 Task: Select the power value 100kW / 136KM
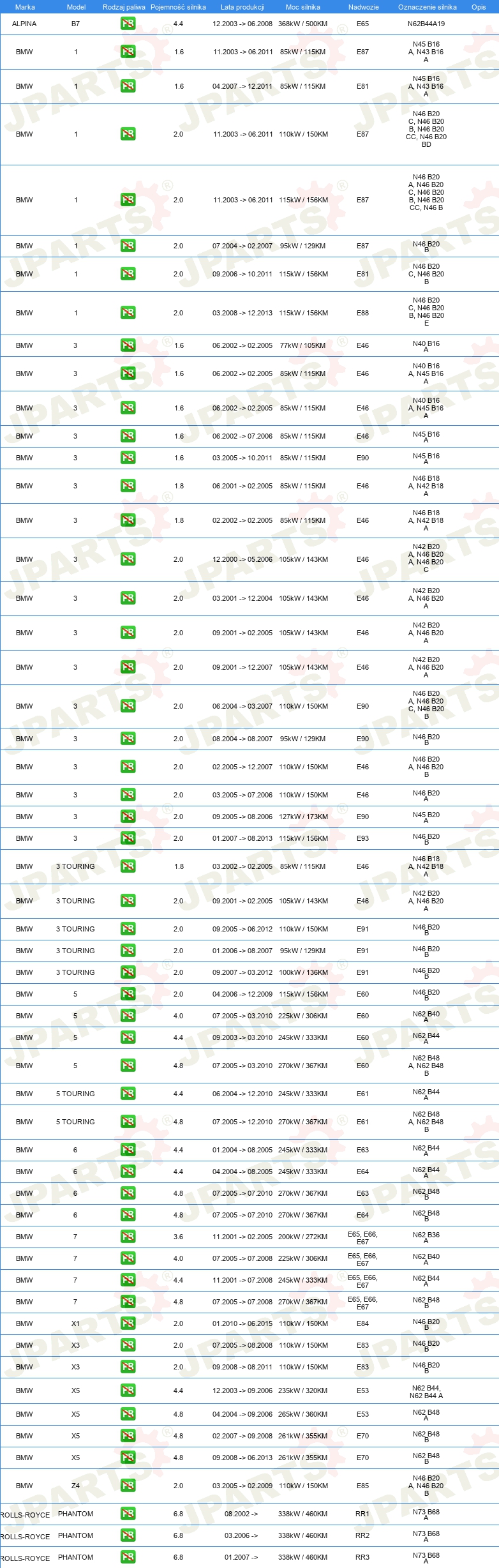point(303,972)
